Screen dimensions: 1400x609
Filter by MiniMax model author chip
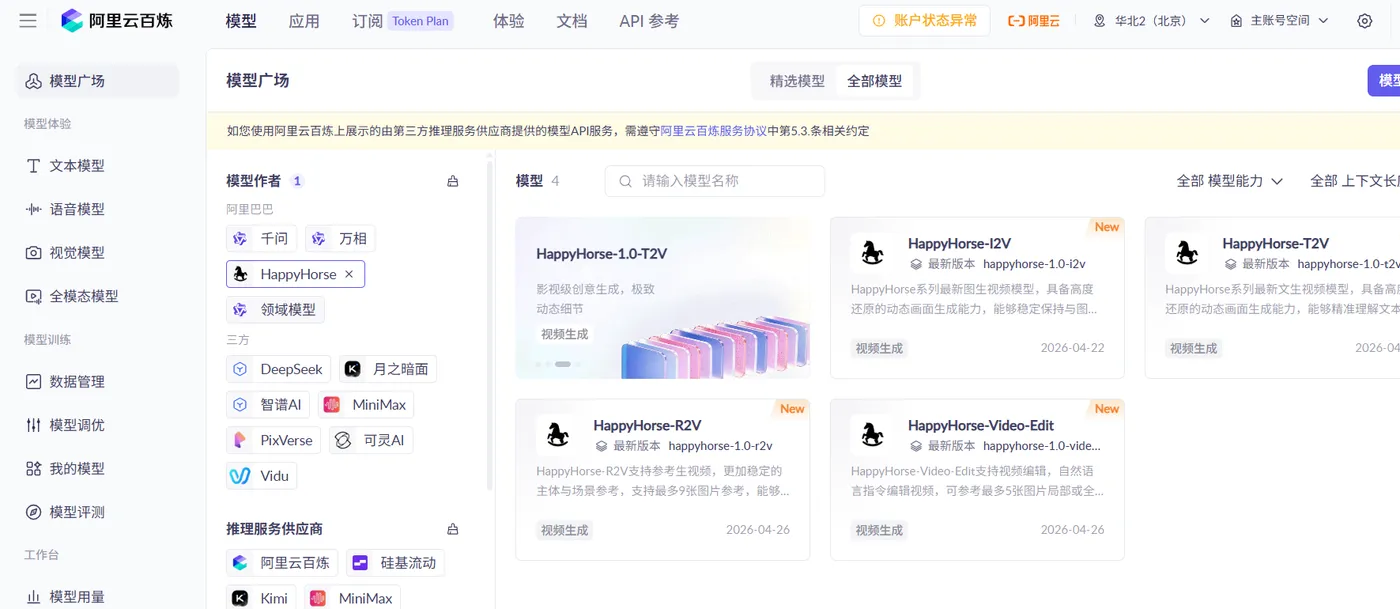(x=366, y=405)
